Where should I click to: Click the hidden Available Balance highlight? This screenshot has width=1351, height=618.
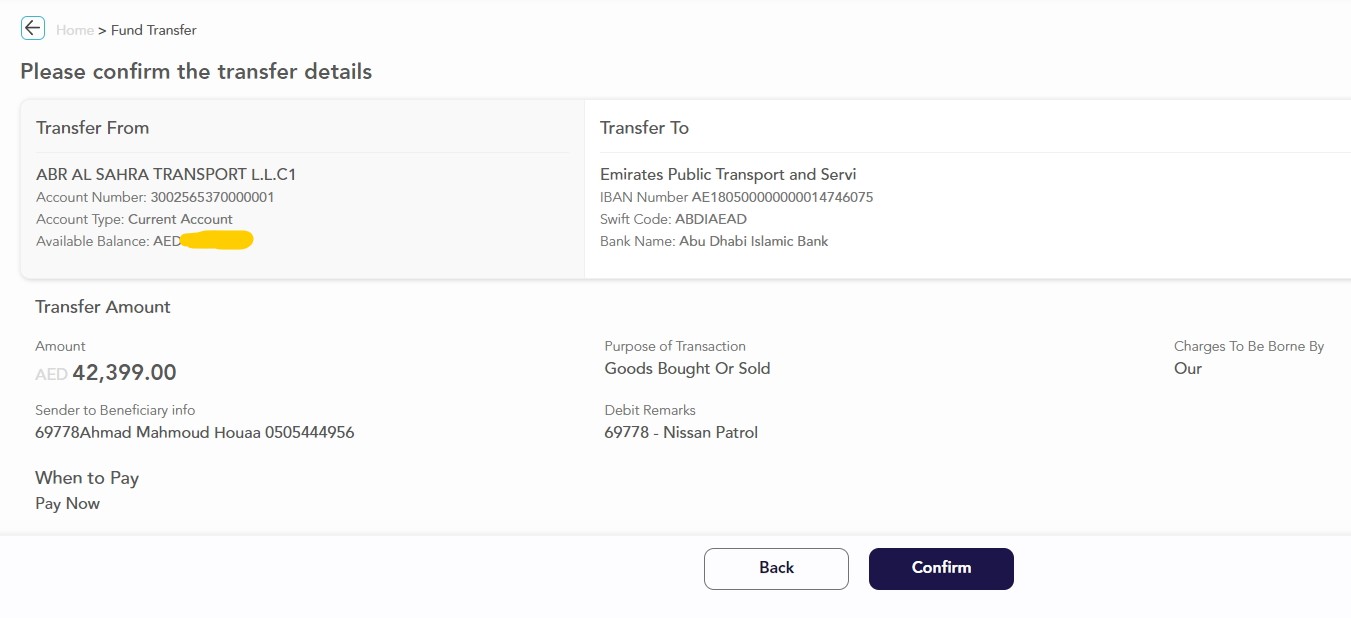pyautogui.click(x=217, y=240)
